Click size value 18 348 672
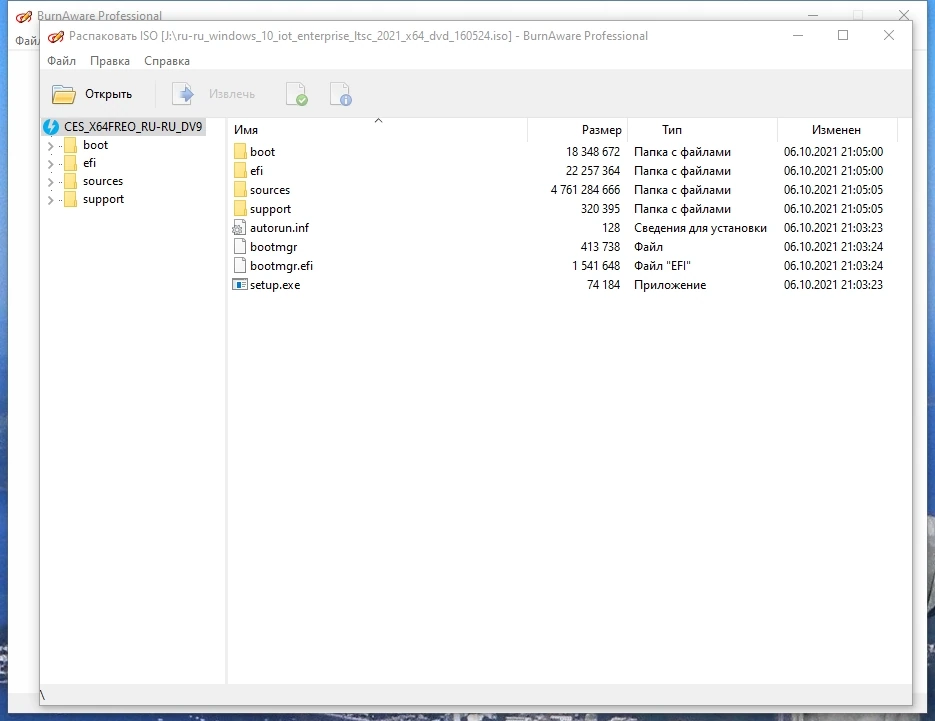 click(593, 151)
